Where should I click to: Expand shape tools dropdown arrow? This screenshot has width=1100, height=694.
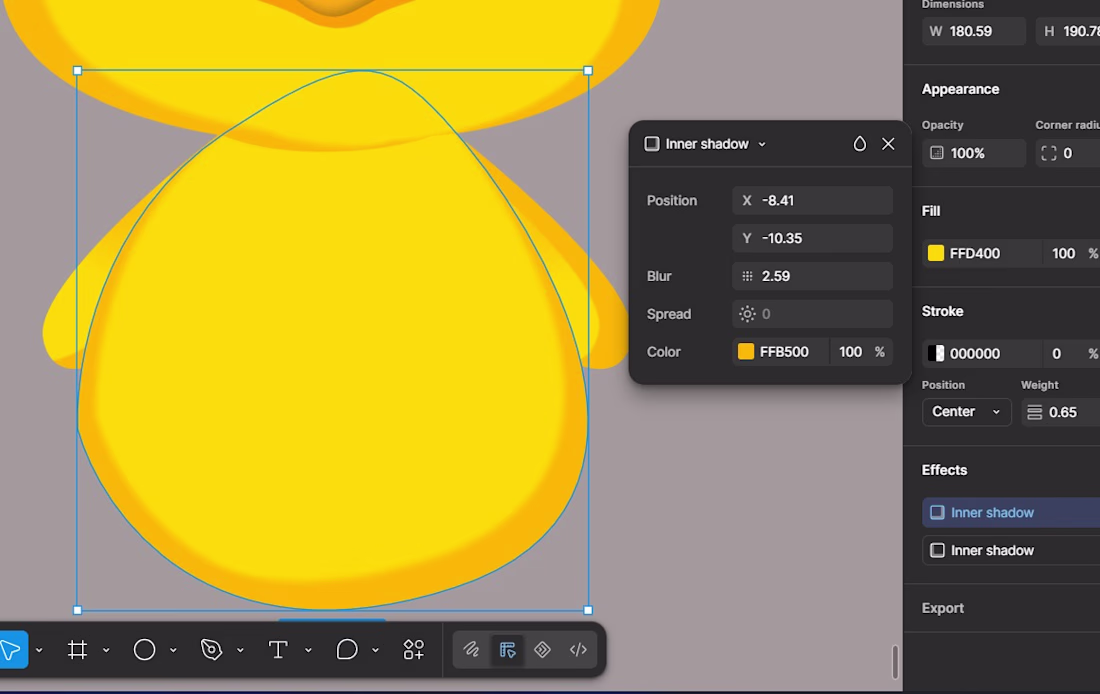click(173, 650)
